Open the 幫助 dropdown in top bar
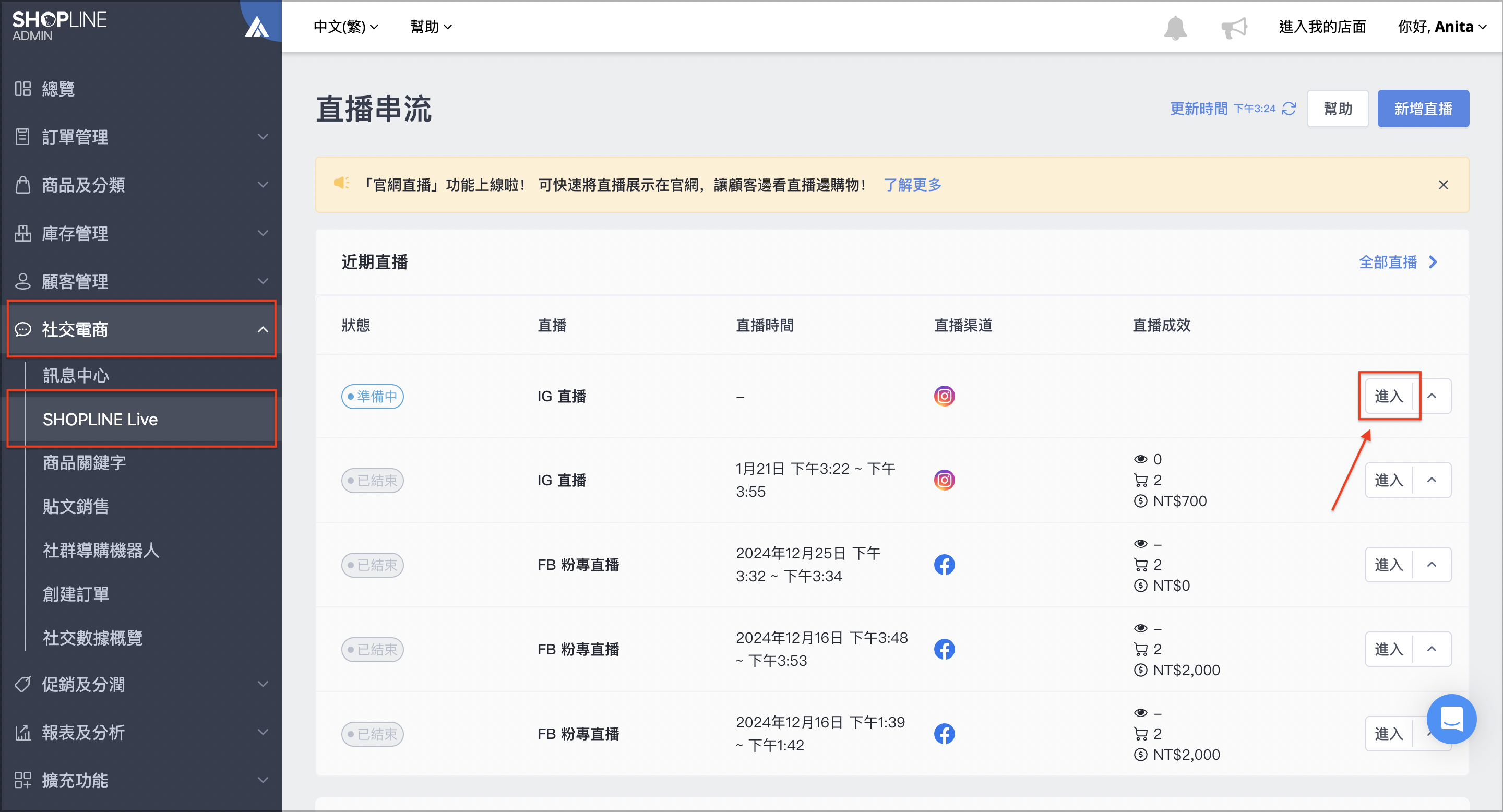This screenshot has width=1503, height=812. (431, 27)
